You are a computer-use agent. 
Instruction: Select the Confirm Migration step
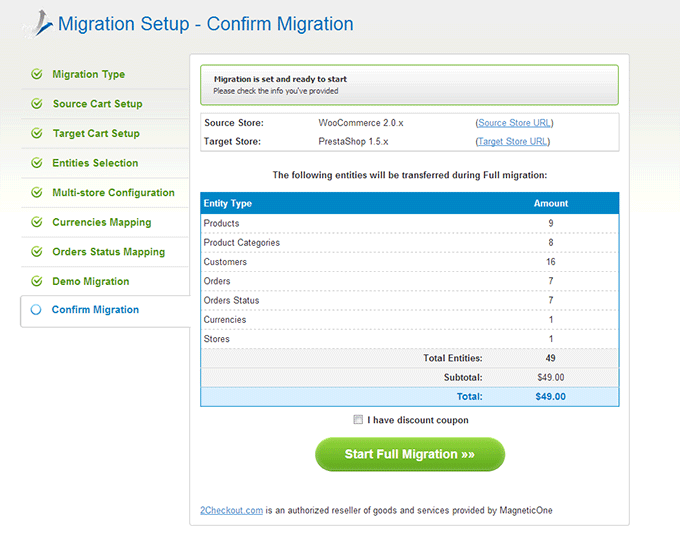pyautogui.click(x=95, y=310)
